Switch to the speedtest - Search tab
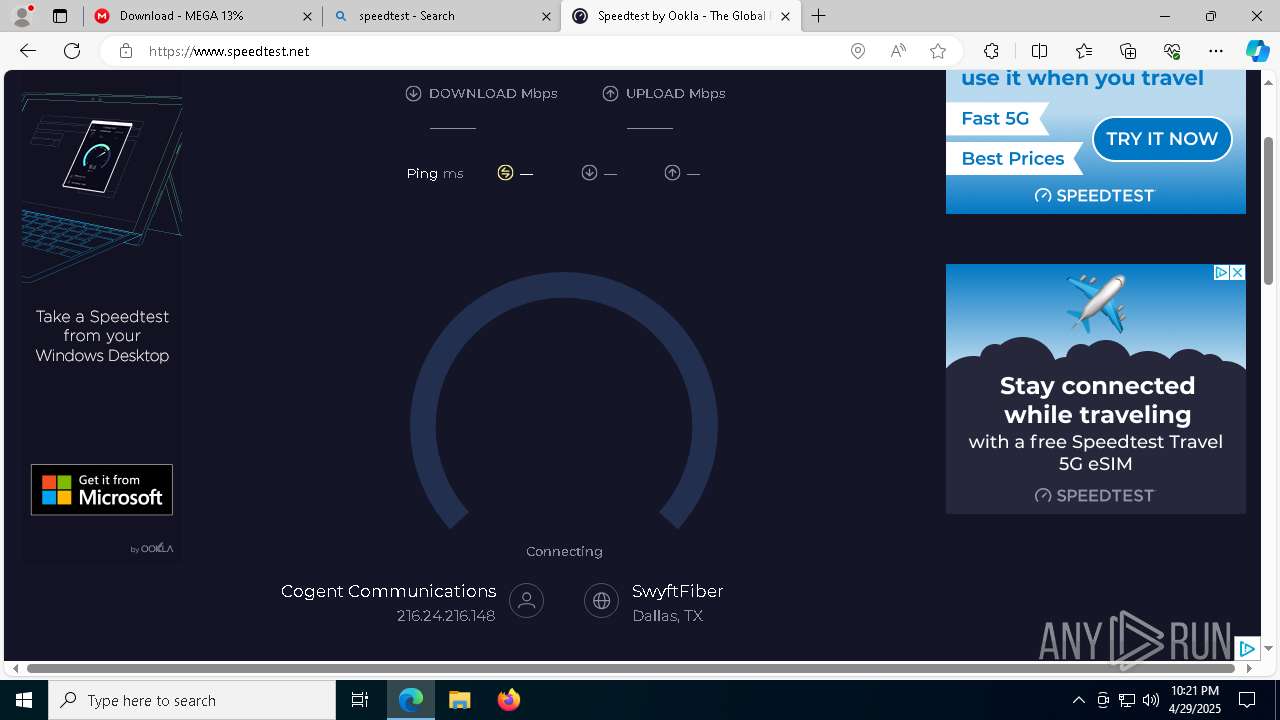The height and width of the screenshot is (720, 1280). point(440,16)
